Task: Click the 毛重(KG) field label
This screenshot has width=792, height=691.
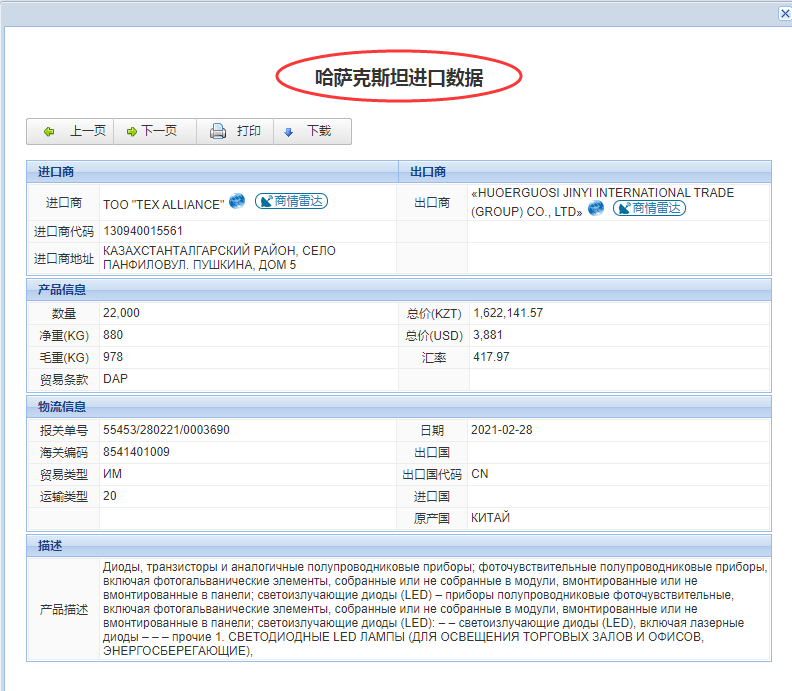Action: (64, 358)
